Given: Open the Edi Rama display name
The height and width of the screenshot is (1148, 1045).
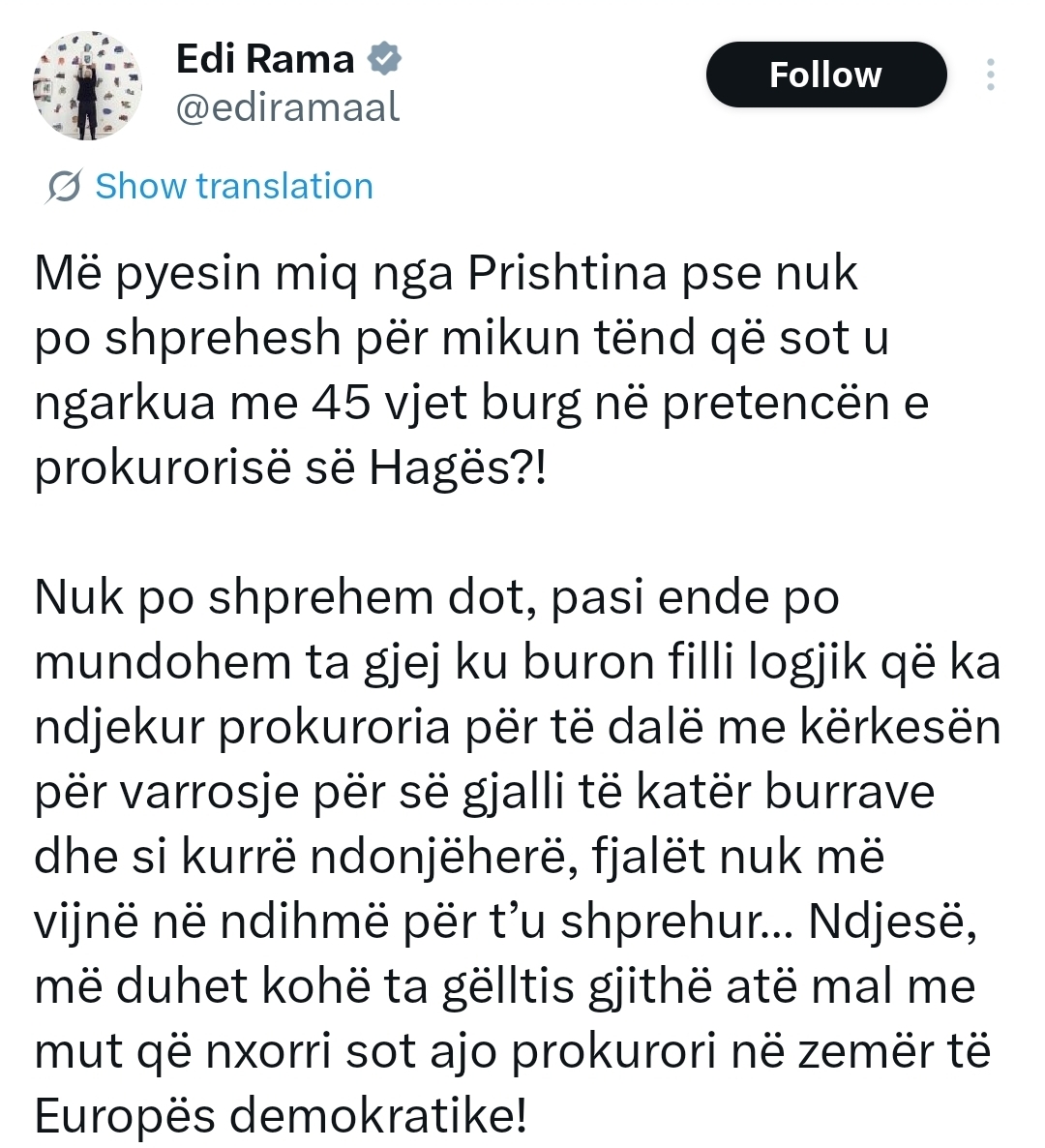Looking at the screenshot, I should click(265, 59).
